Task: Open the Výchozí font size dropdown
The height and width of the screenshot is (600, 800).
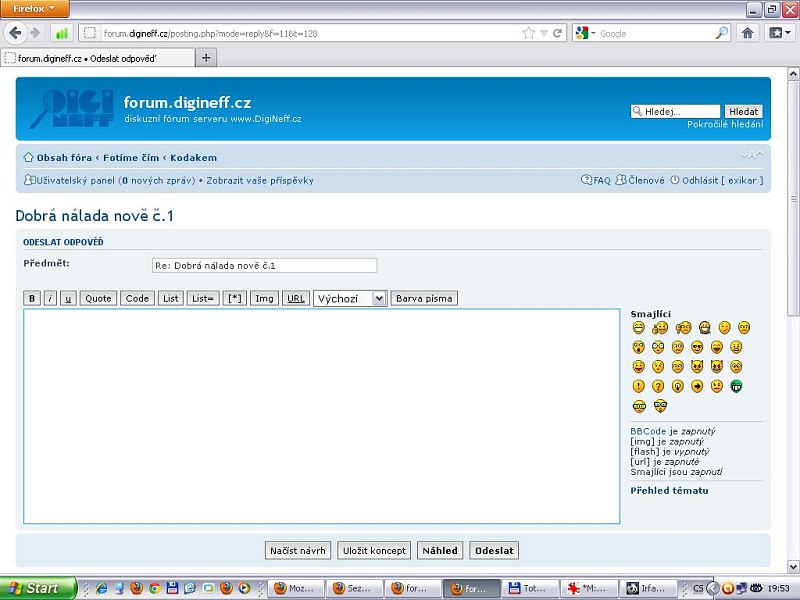Action: click(350, 298)
